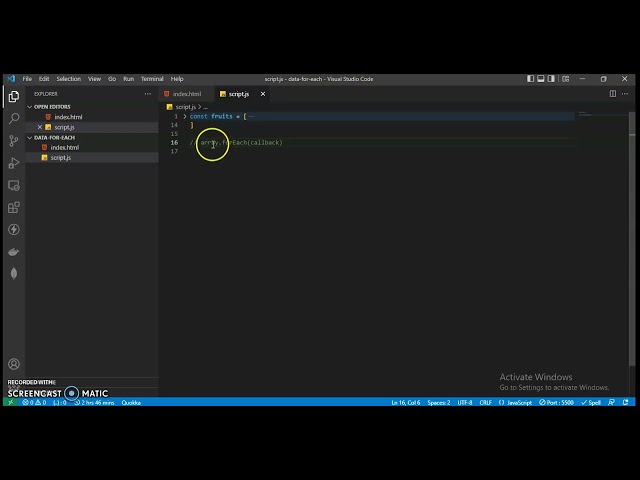Click the 2 hrs 46 mins time tracker
The width and height of the screenshot is (640, 480).
[x=94, y=402]
